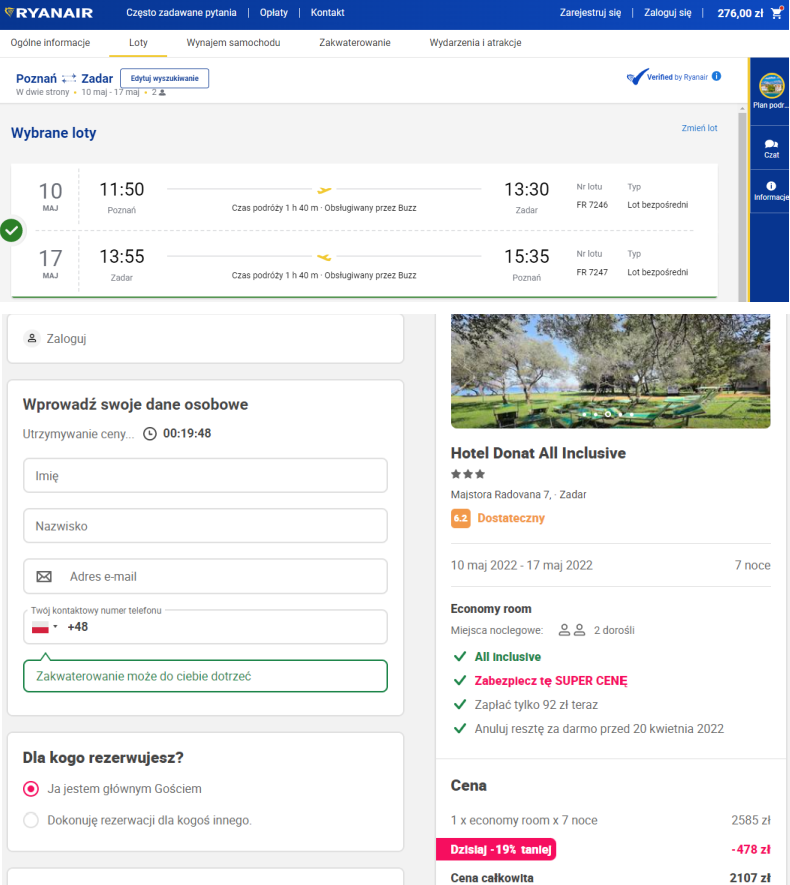Image resolution: width=790 pixels, height=885 pixels.
Task: Click the two-guests icon beside 2 dorośli
Action: click(572, 630)
